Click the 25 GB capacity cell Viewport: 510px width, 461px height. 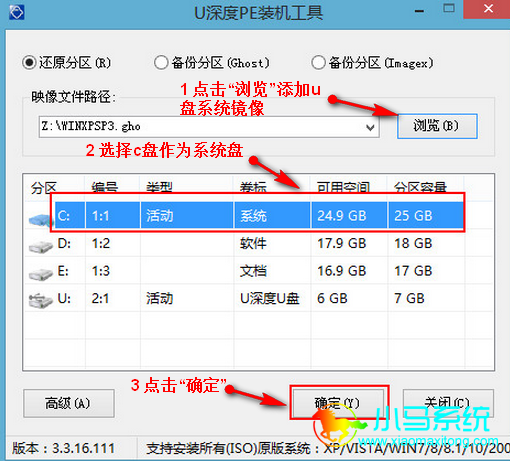pyautogui.click(x=413, y=216)
